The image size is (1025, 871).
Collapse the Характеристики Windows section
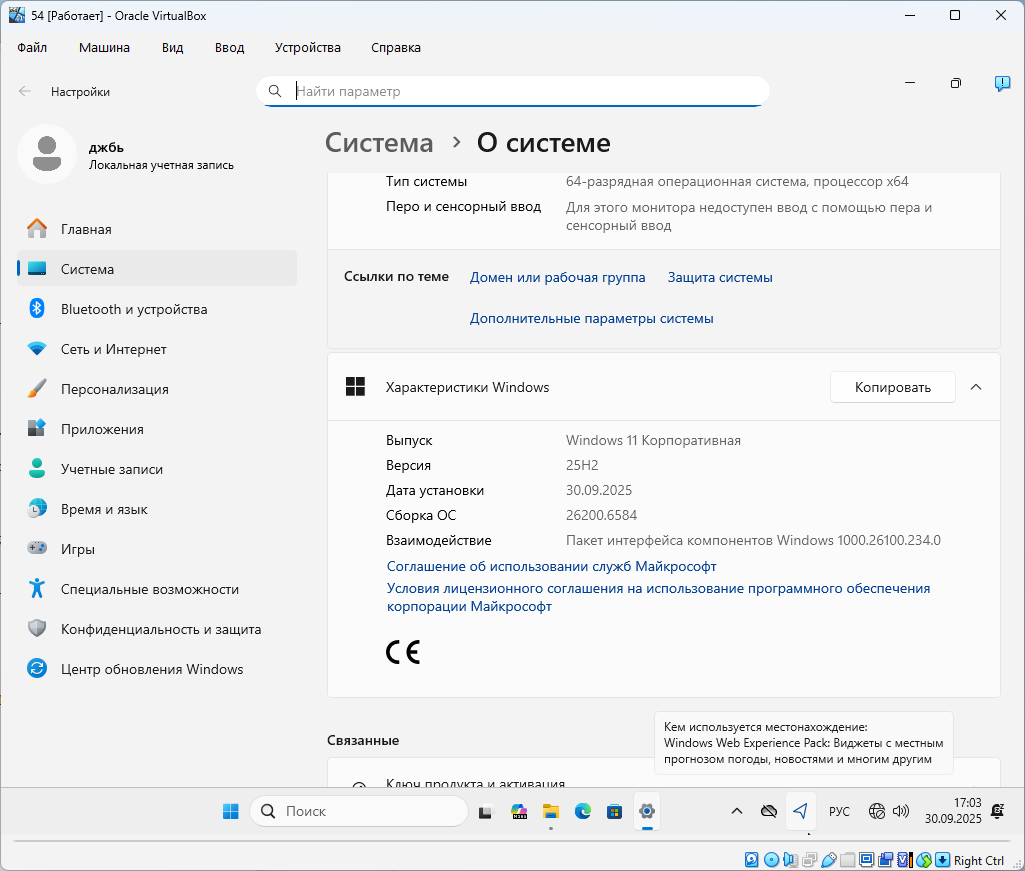977,387
